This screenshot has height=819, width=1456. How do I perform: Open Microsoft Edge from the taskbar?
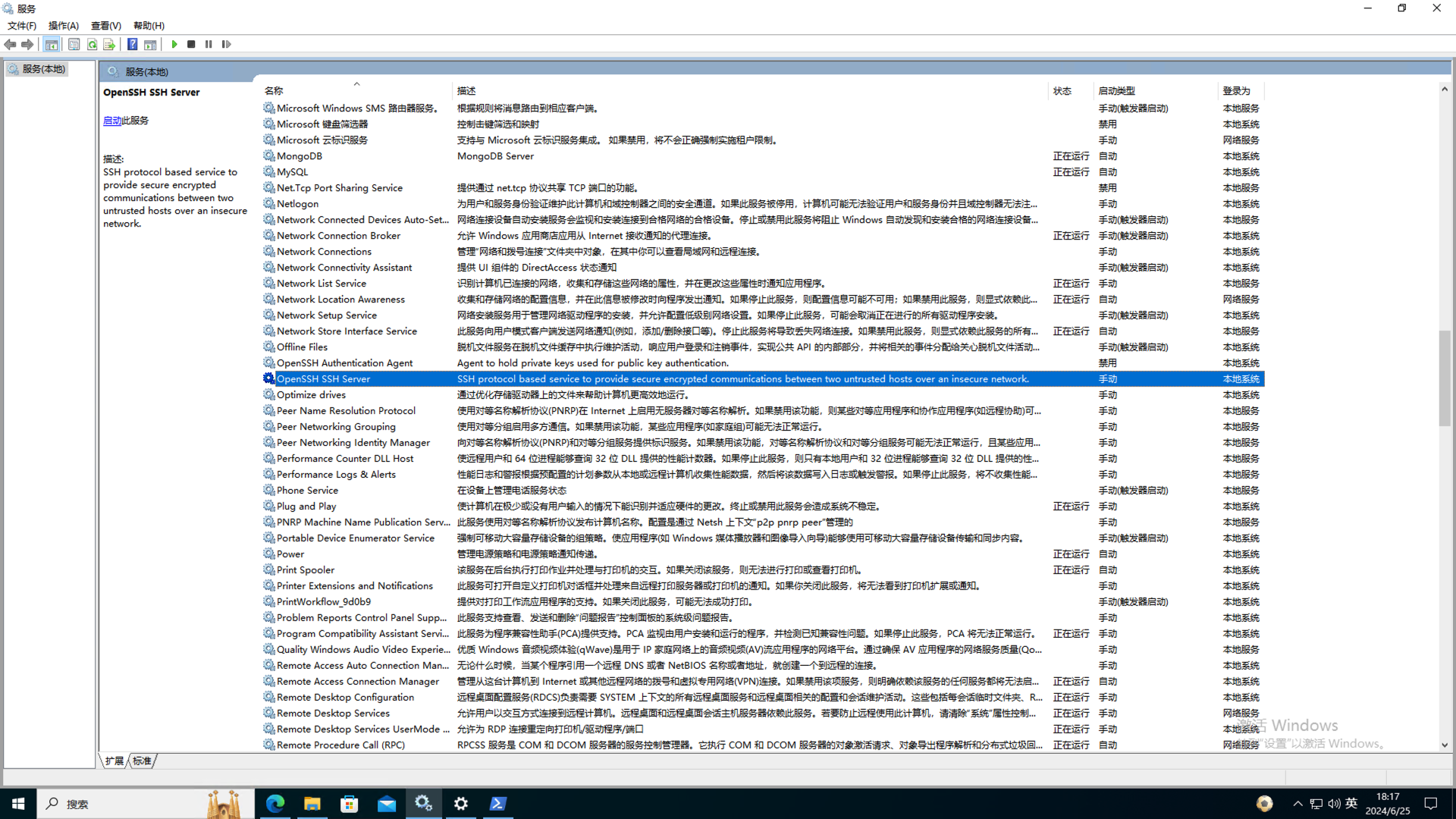(275, 804)
